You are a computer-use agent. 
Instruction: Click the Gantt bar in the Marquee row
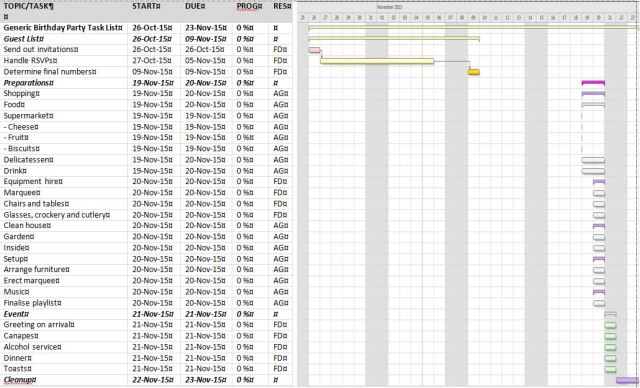coord(599,193)
